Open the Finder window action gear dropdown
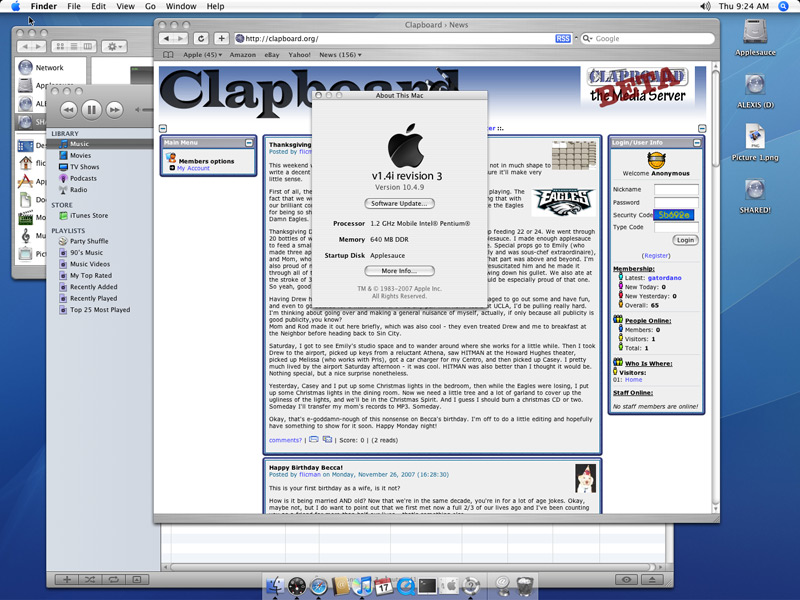The width and height of the screenshot is (800, 600). [114, 46]
